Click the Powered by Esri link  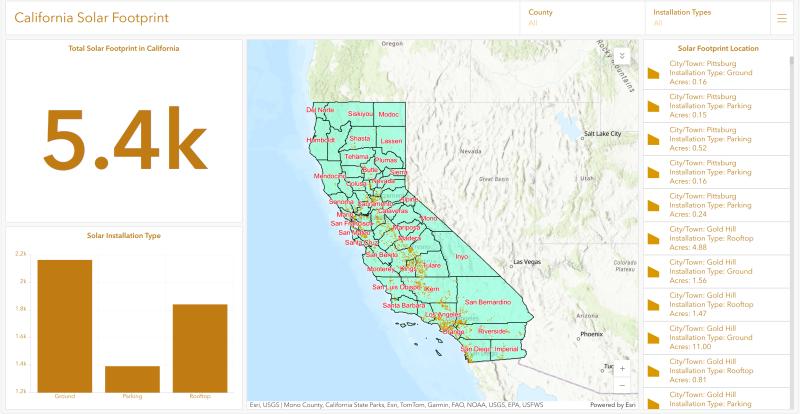coord(613,405)
